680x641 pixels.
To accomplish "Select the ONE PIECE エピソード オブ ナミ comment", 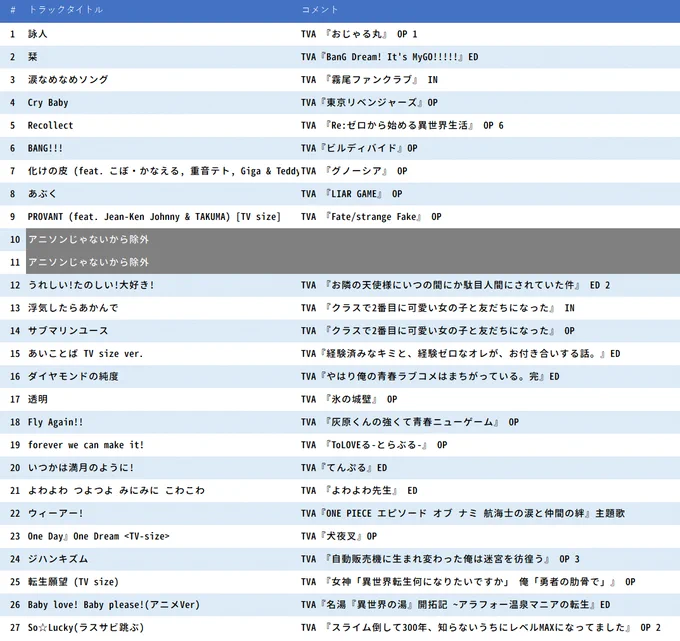I will (x=463, y=513).
